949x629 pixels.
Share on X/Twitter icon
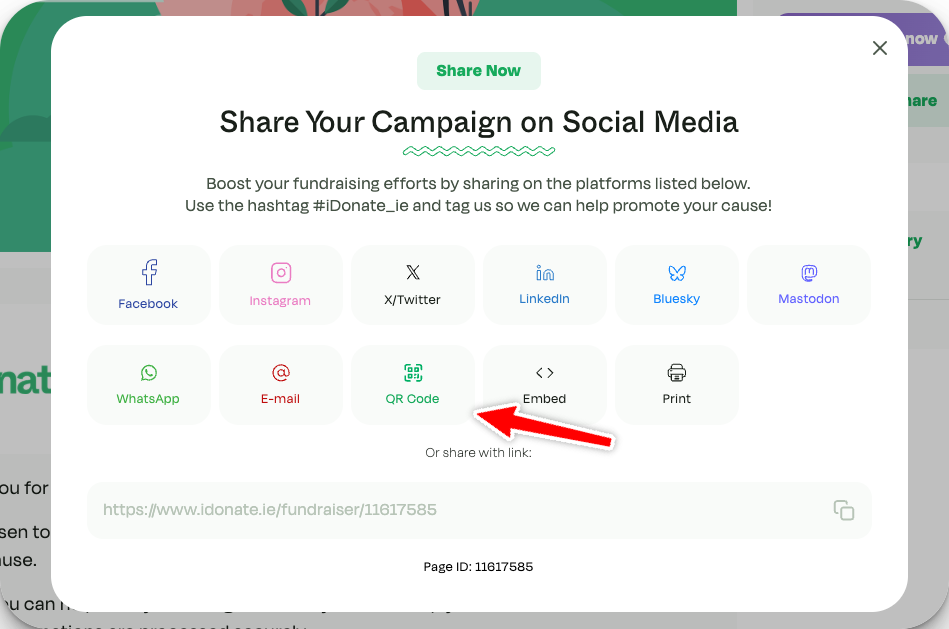pos(413,272)
